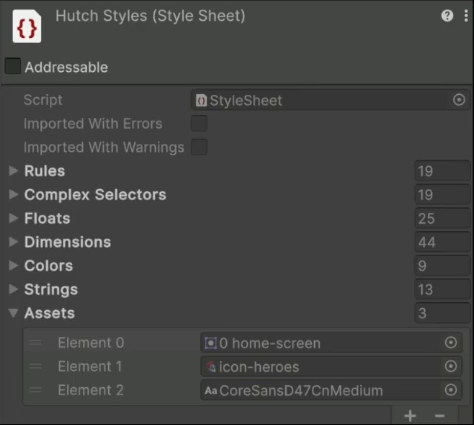Screen dimensions: 474x425
Task: Toggle the Imported With Warnings checkbox
Action: [199, 147]
